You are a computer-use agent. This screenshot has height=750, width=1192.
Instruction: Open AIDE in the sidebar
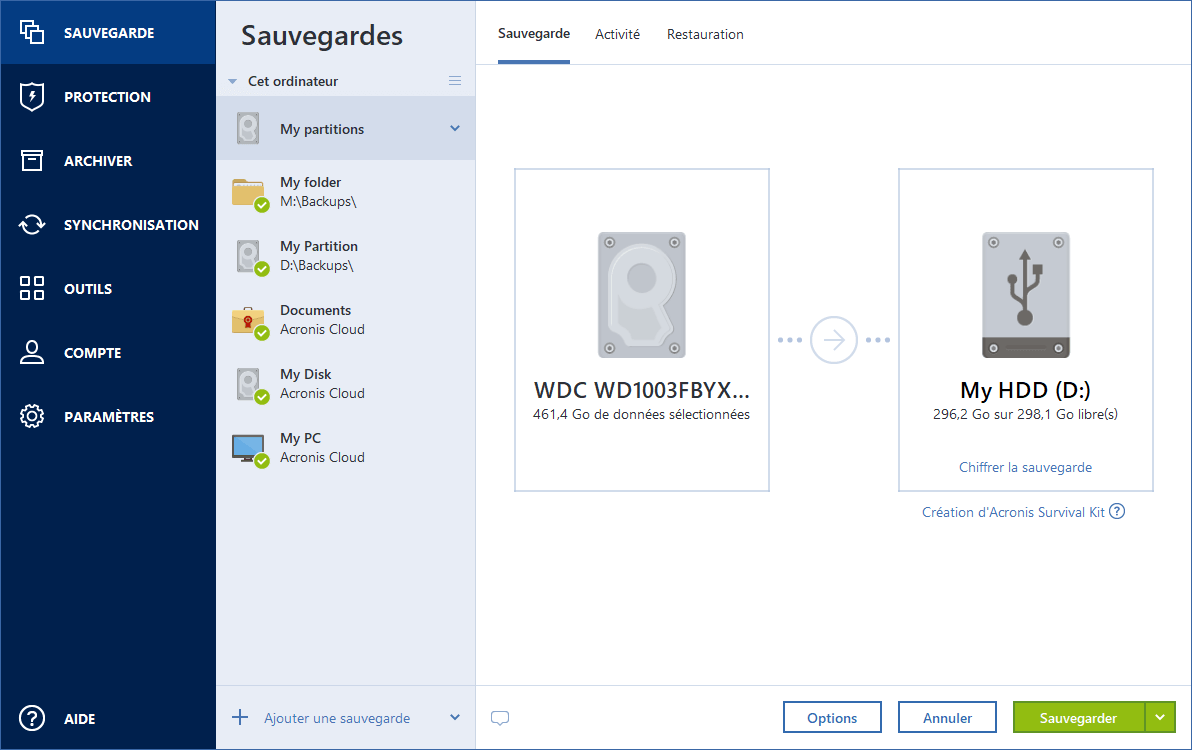point(108,718)
